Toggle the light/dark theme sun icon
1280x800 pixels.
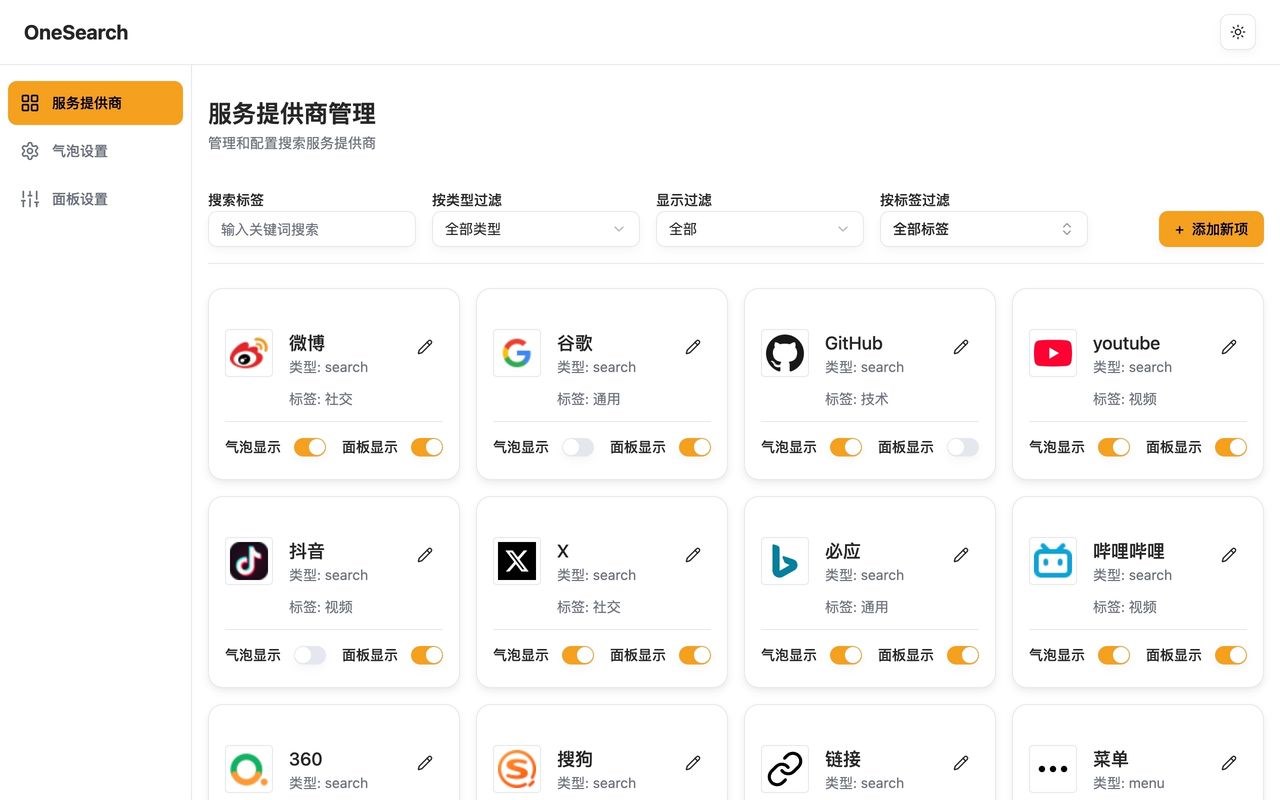[1238, 32]
